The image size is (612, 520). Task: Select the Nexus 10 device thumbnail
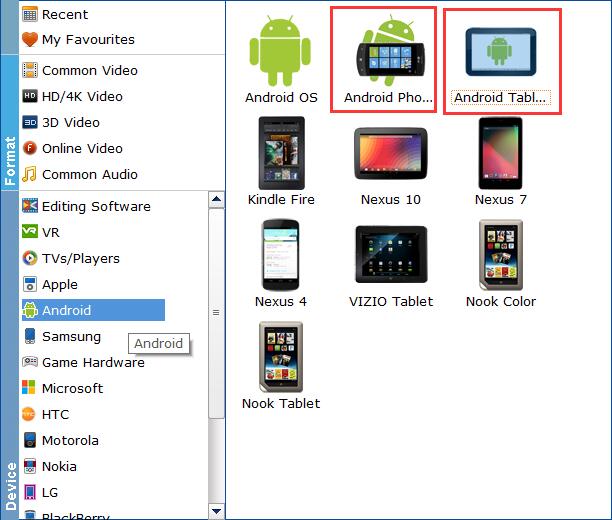coord(391,153)
